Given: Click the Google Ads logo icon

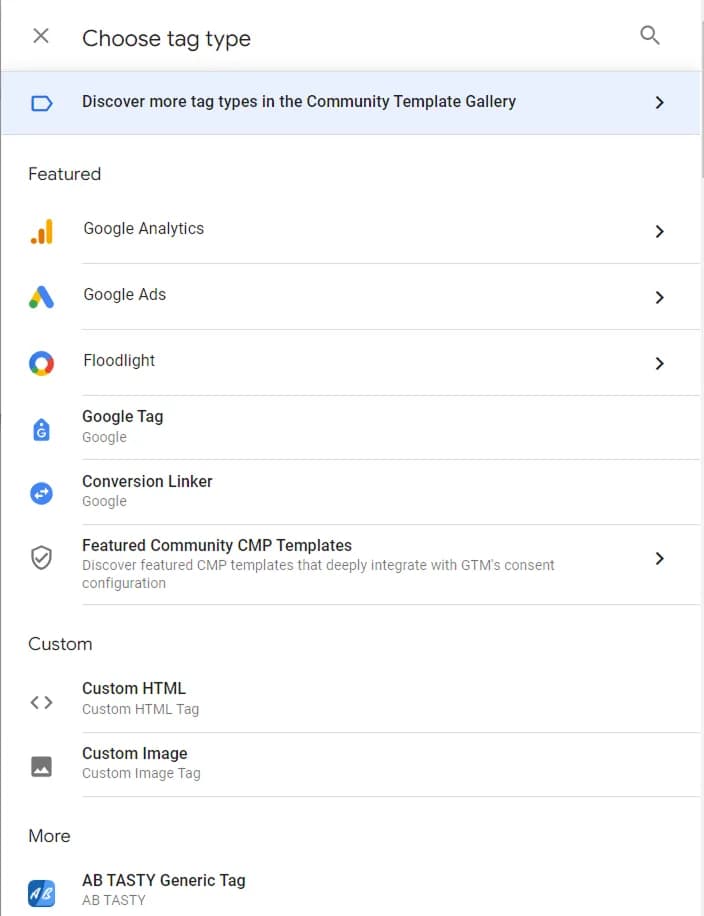Looking at the screenshot, I should pyautogui.click(x=41, y=297).
